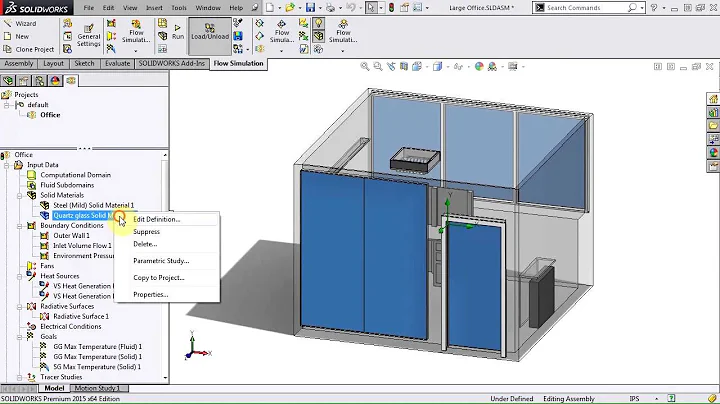The image size is (720, 404).
Task: Select Outer Wall 1 boundary condition
Action: [x=71, y=236]
